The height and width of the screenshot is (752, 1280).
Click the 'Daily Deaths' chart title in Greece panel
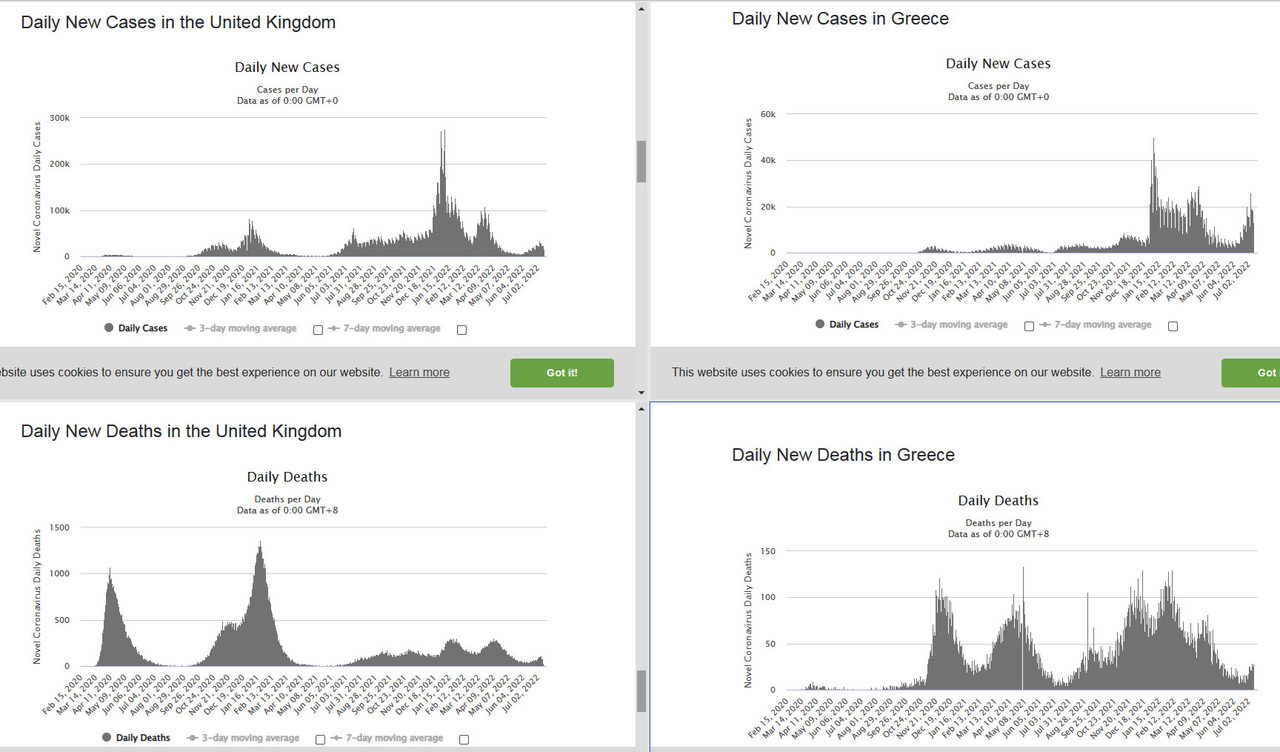998,501
